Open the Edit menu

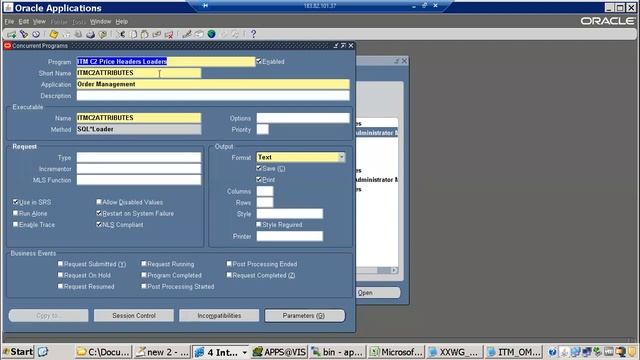pyautogui.click(x=24, y=22)
